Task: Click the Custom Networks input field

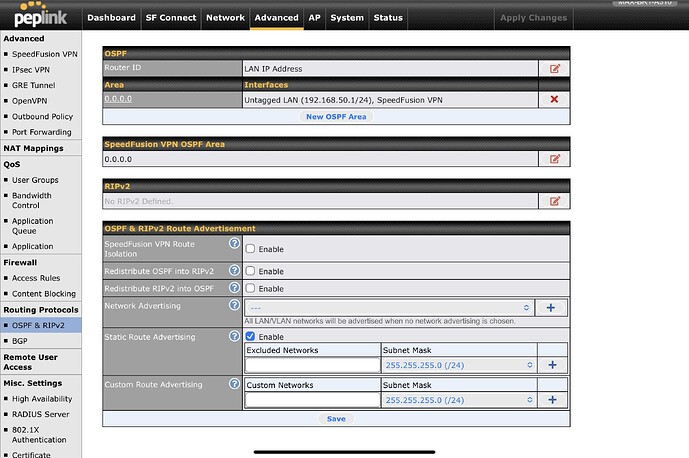Action: click(x=311, y=400)
